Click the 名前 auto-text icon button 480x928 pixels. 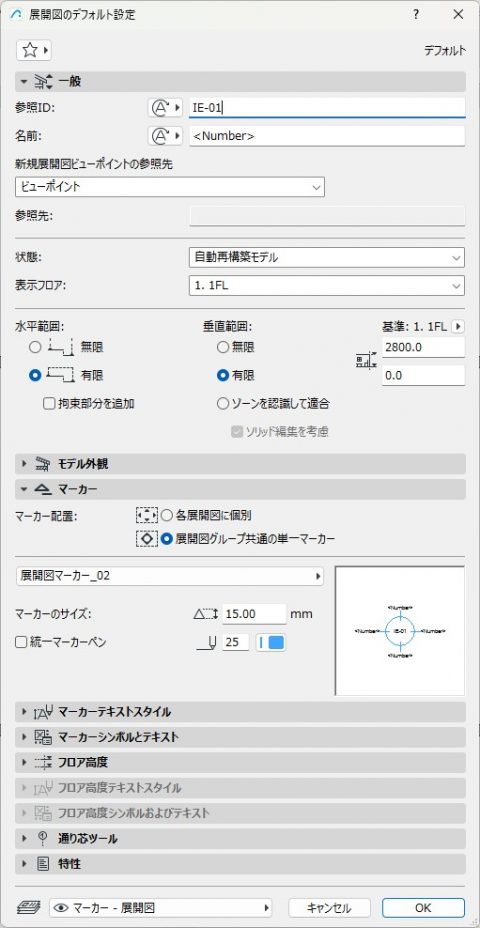pyautogui.click(x=165, y=136)
